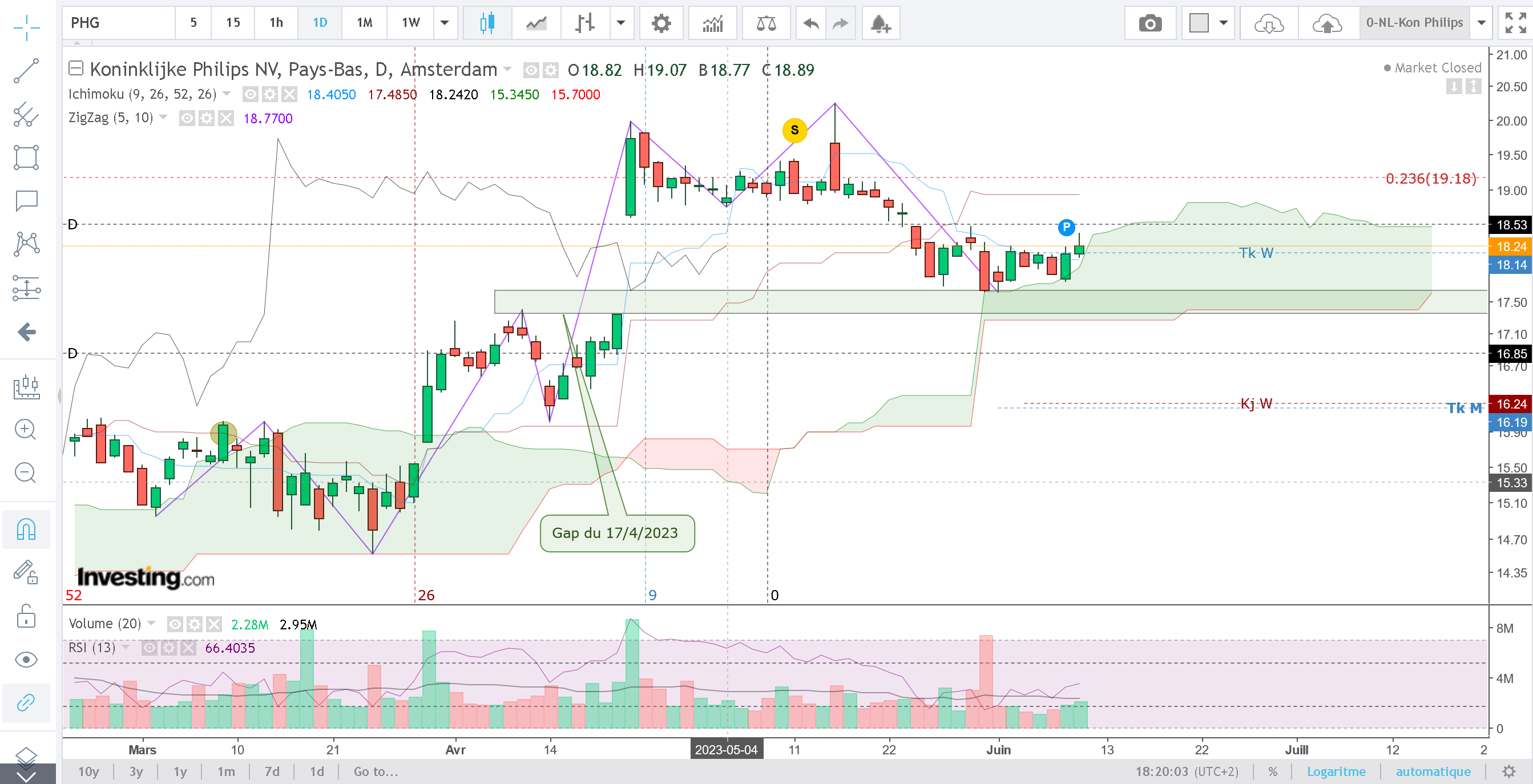
Task: Select the trend line drawing tool
Action: [26, 71]
